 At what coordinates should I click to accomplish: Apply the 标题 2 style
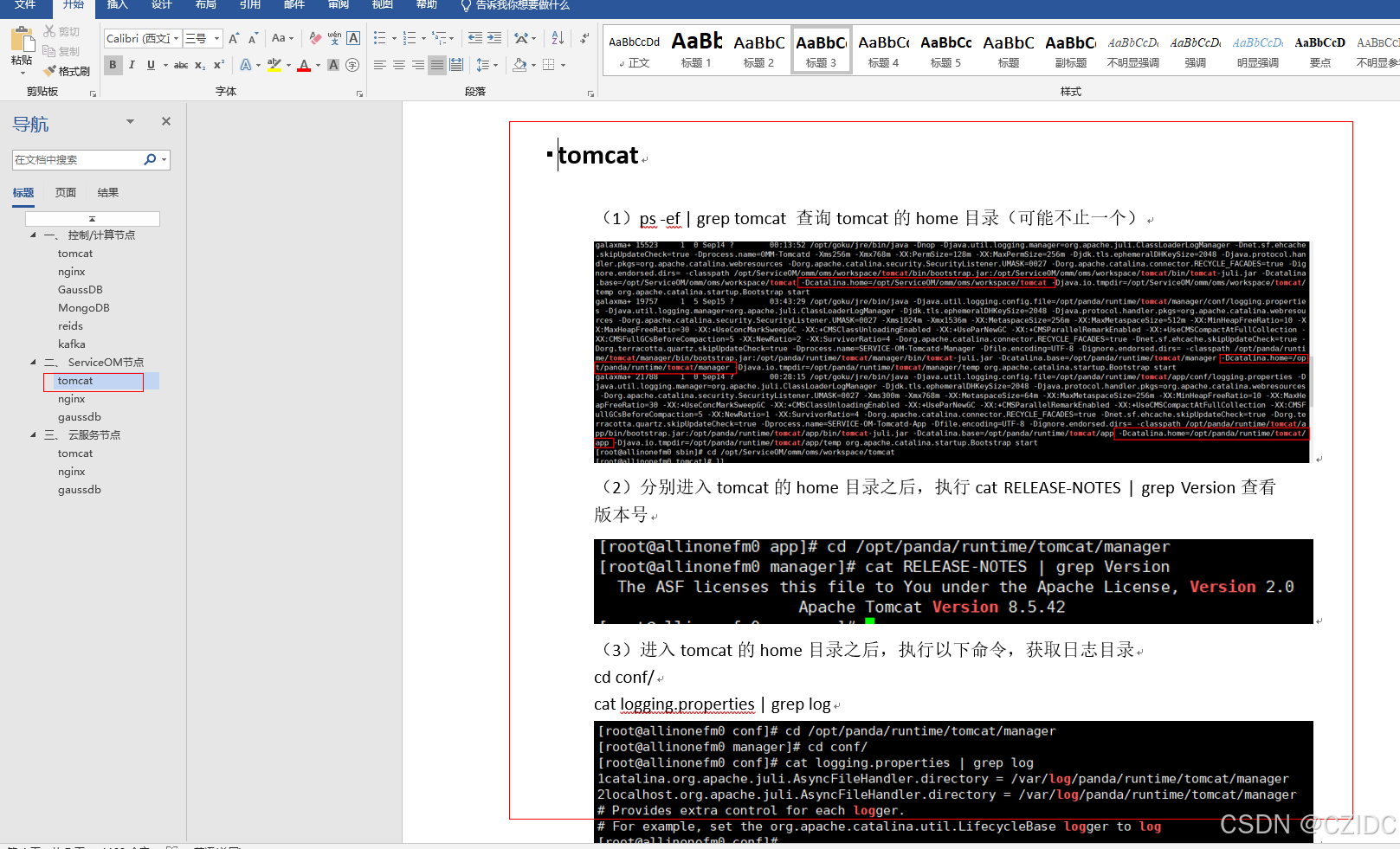click(758, 50)
